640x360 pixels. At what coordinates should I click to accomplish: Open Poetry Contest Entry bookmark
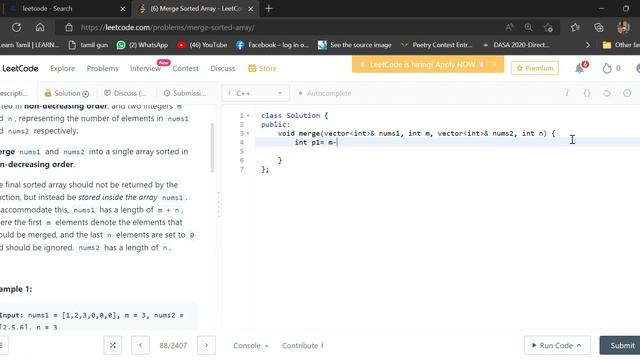436,45
